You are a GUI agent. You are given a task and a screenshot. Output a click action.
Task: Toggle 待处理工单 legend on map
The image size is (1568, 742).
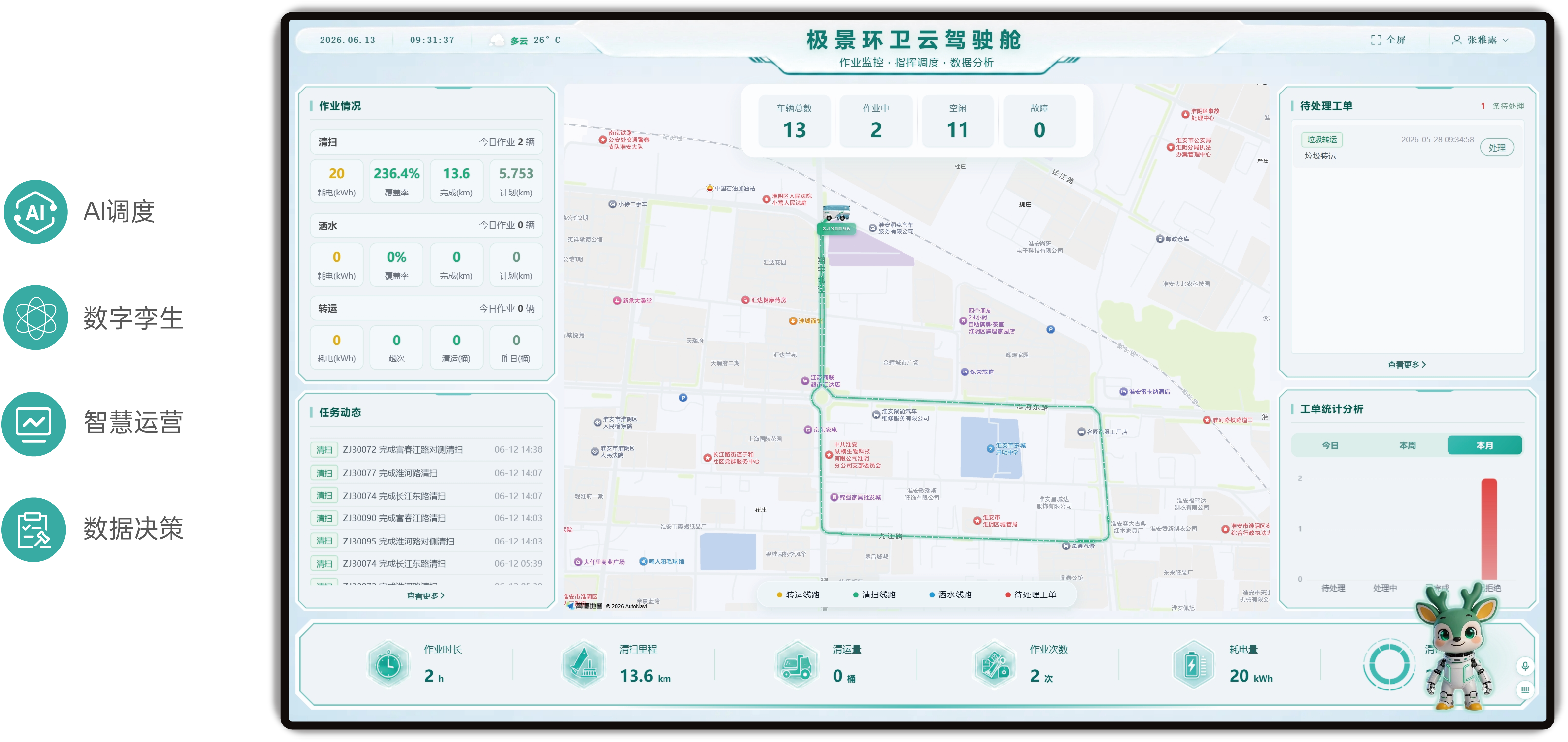coord(1031,595)
